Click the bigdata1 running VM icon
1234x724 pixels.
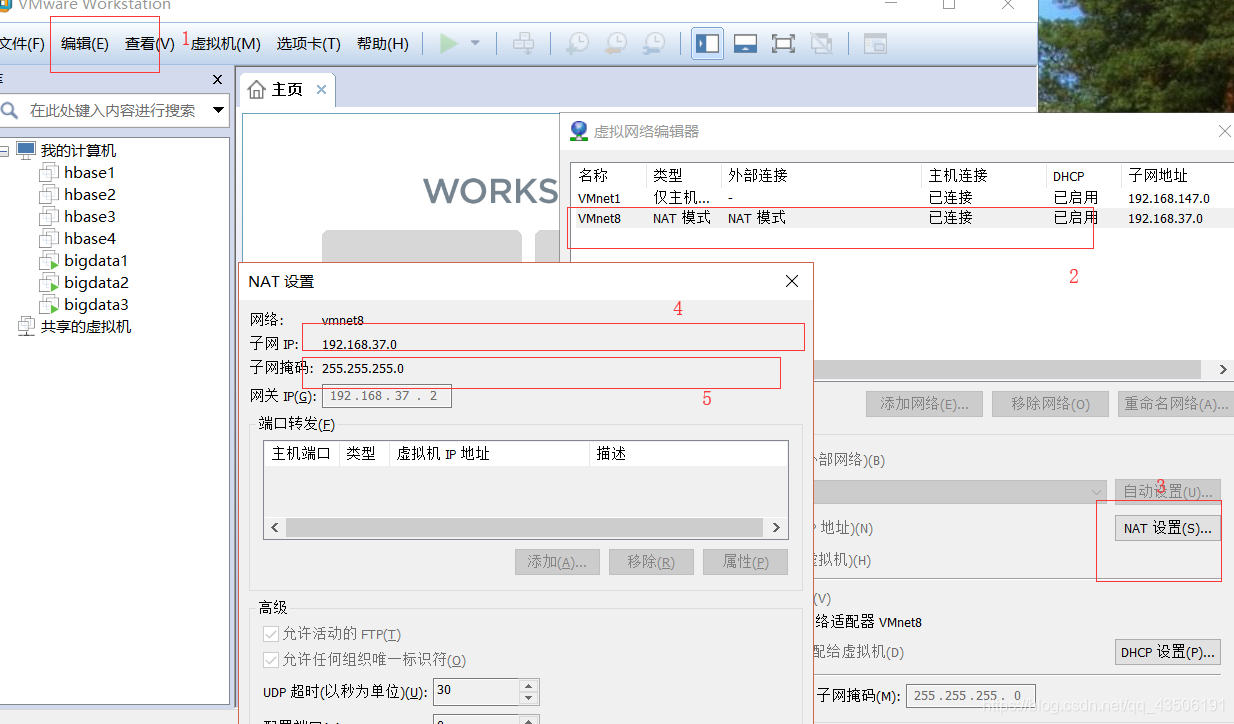[x=49, y=261]
